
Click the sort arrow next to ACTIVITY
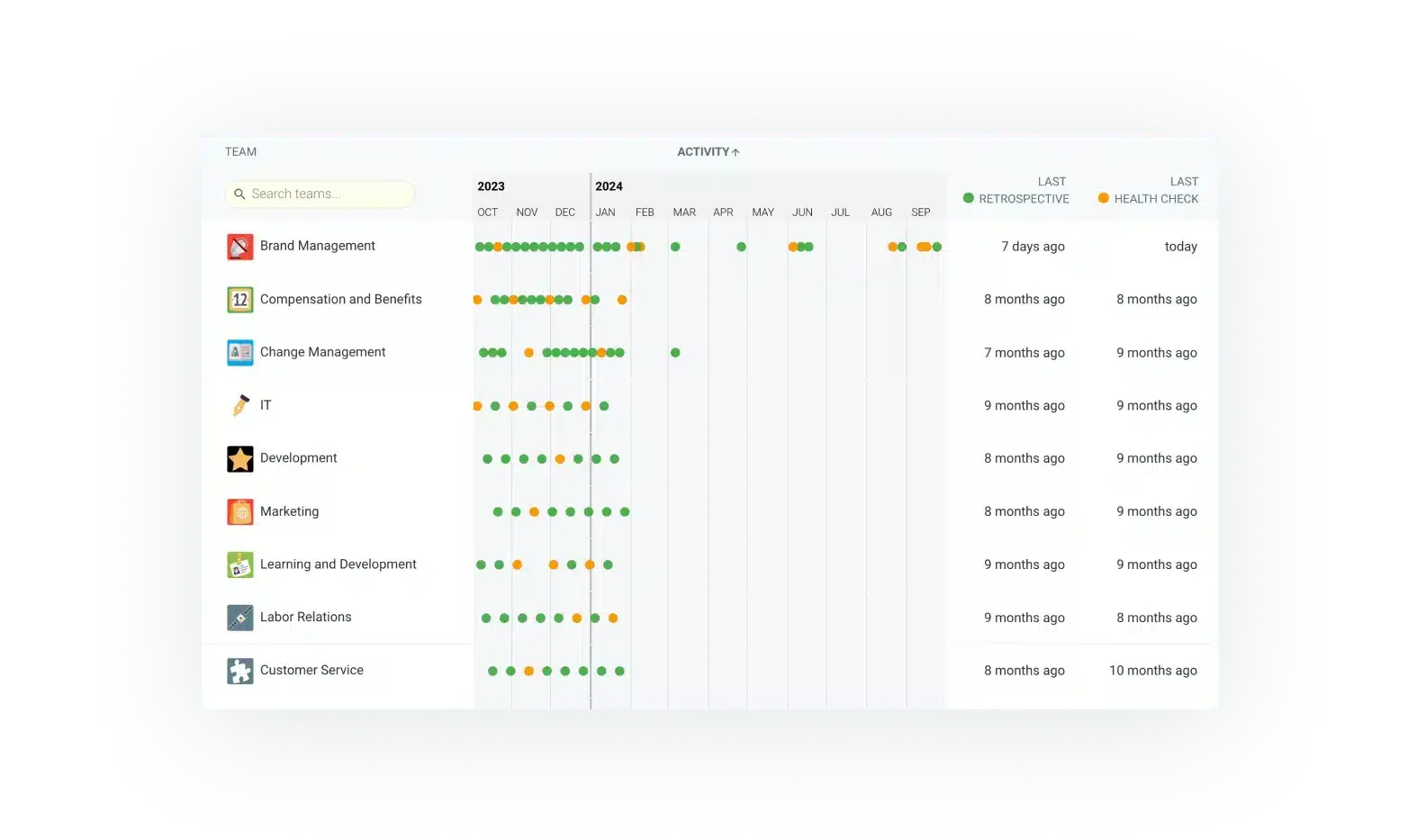[736, 152]
